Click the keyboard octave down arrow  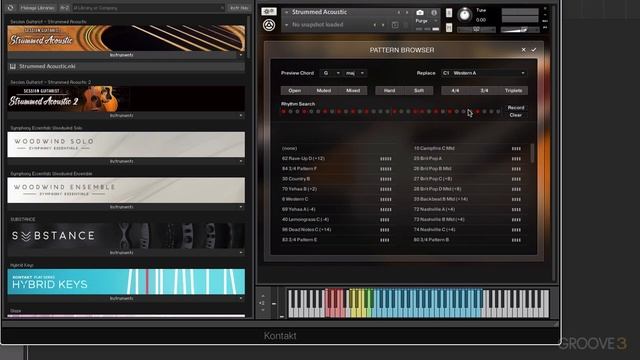[x=262, y=311]
